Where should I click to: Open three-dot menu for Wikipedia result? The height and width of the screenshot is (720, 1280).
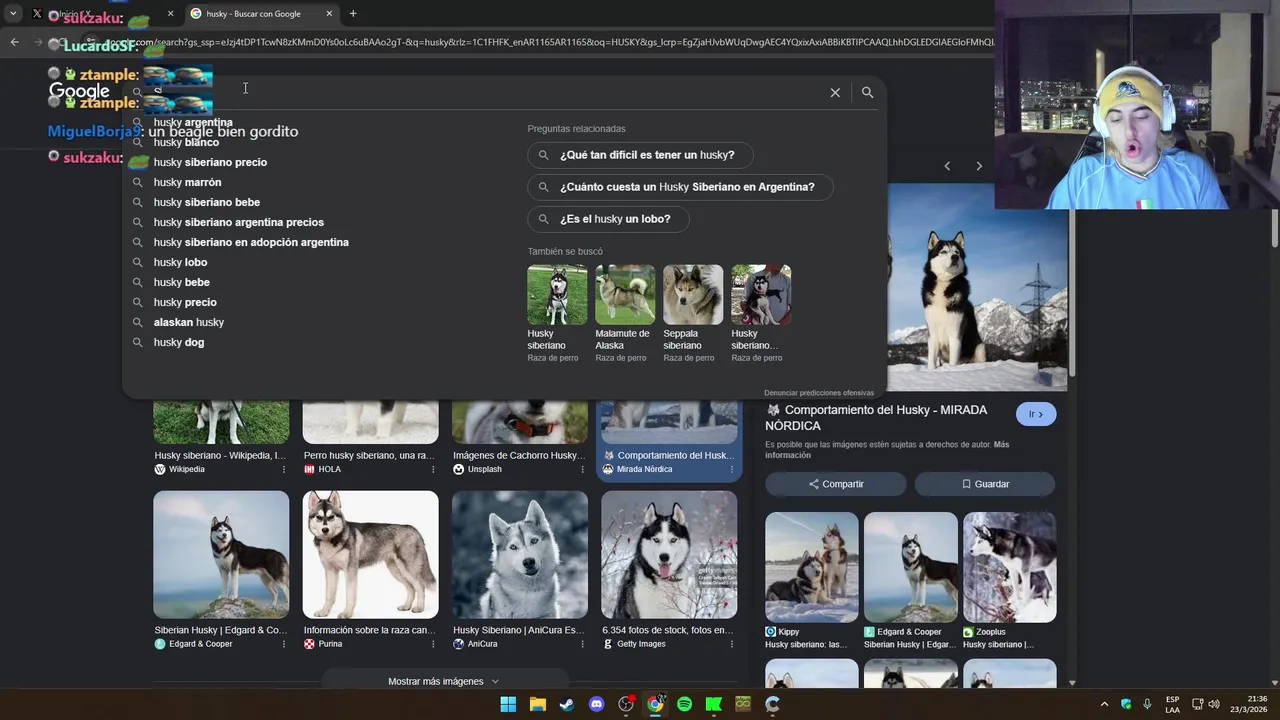(284, 469)
